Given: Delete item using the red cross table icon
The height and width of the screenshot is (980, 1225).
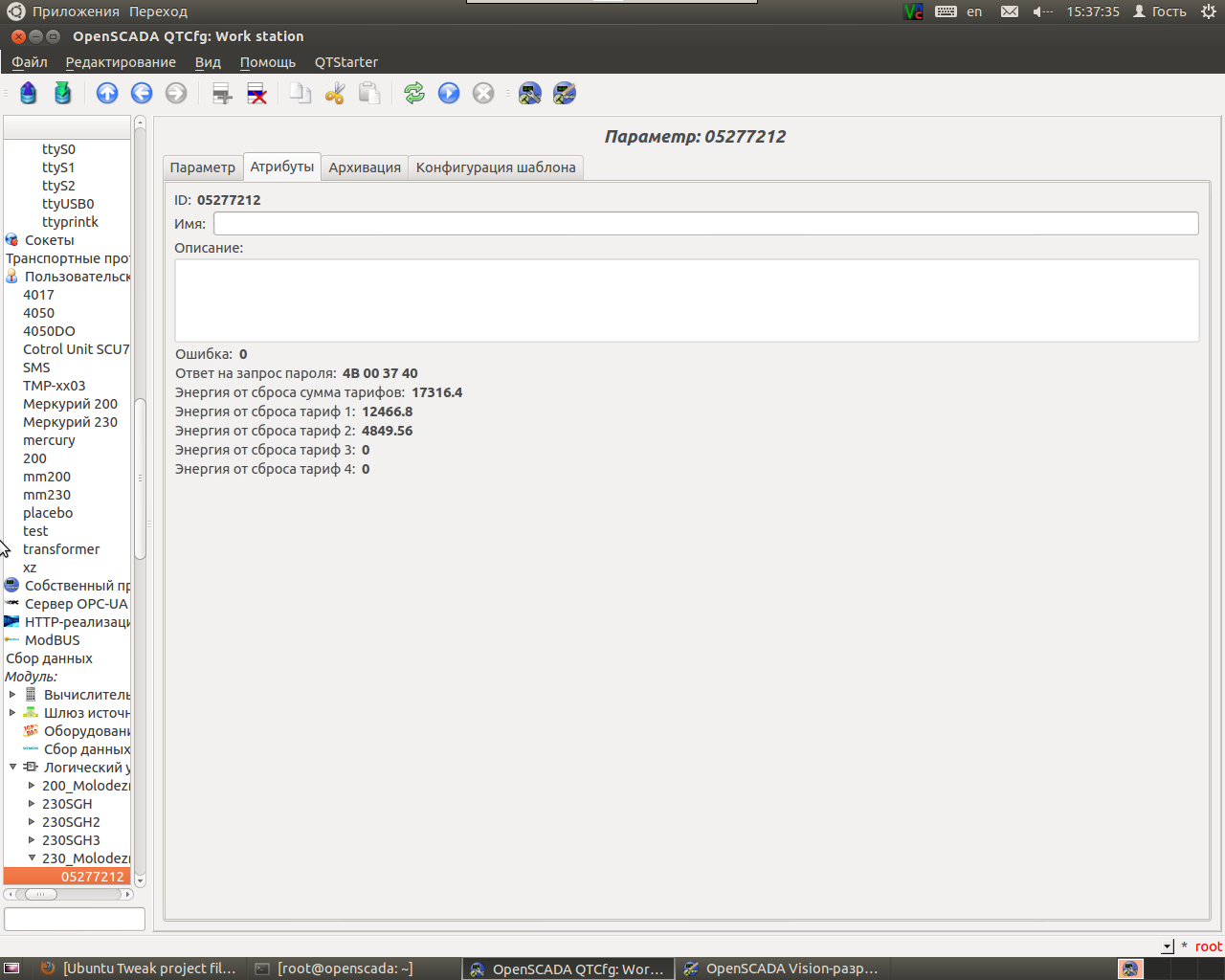Looking at the screenshot, I should pos(256,93).
